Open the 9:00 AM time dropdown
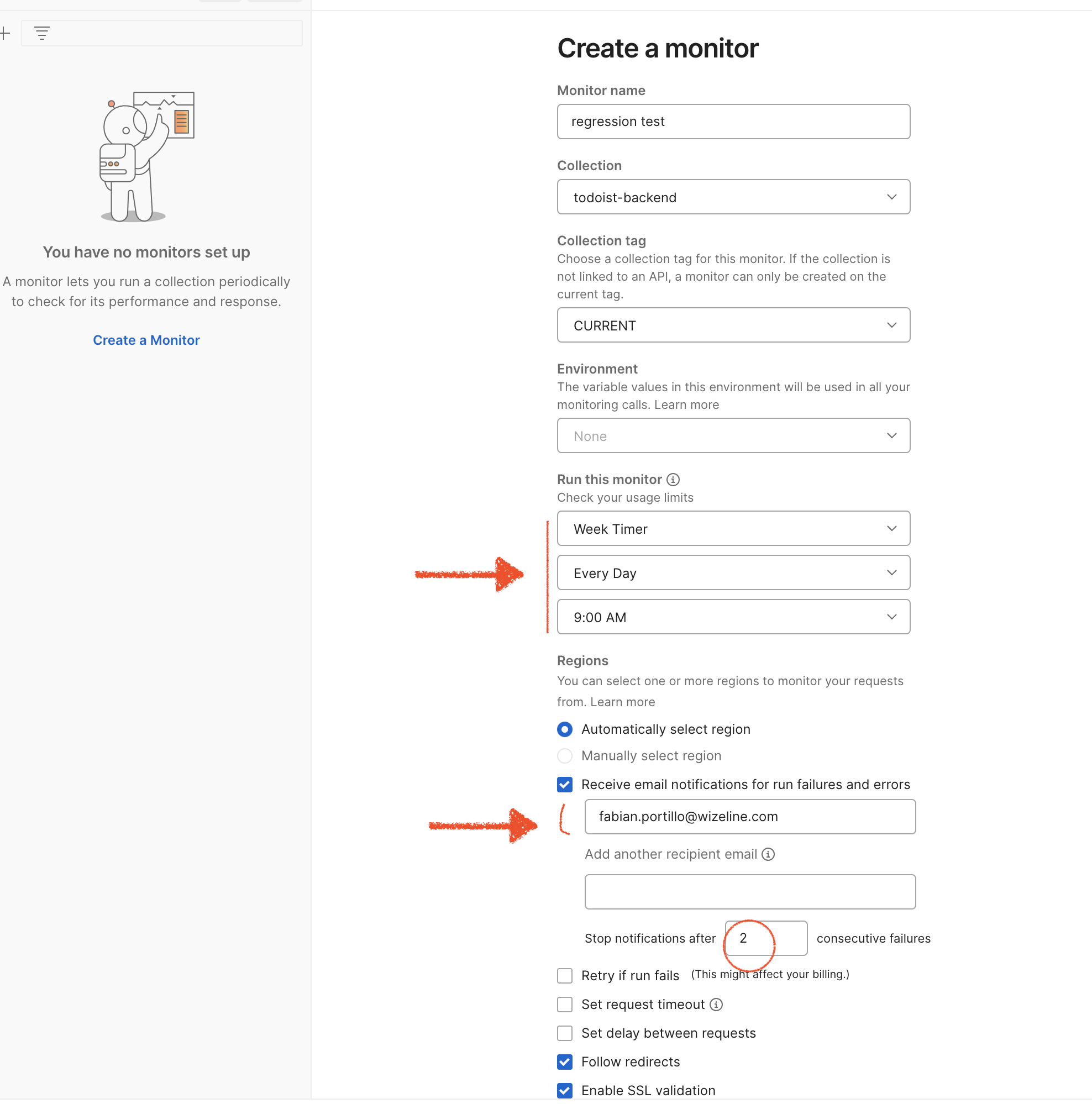This screenshot has height=1104, width=1092. (733, 617)
